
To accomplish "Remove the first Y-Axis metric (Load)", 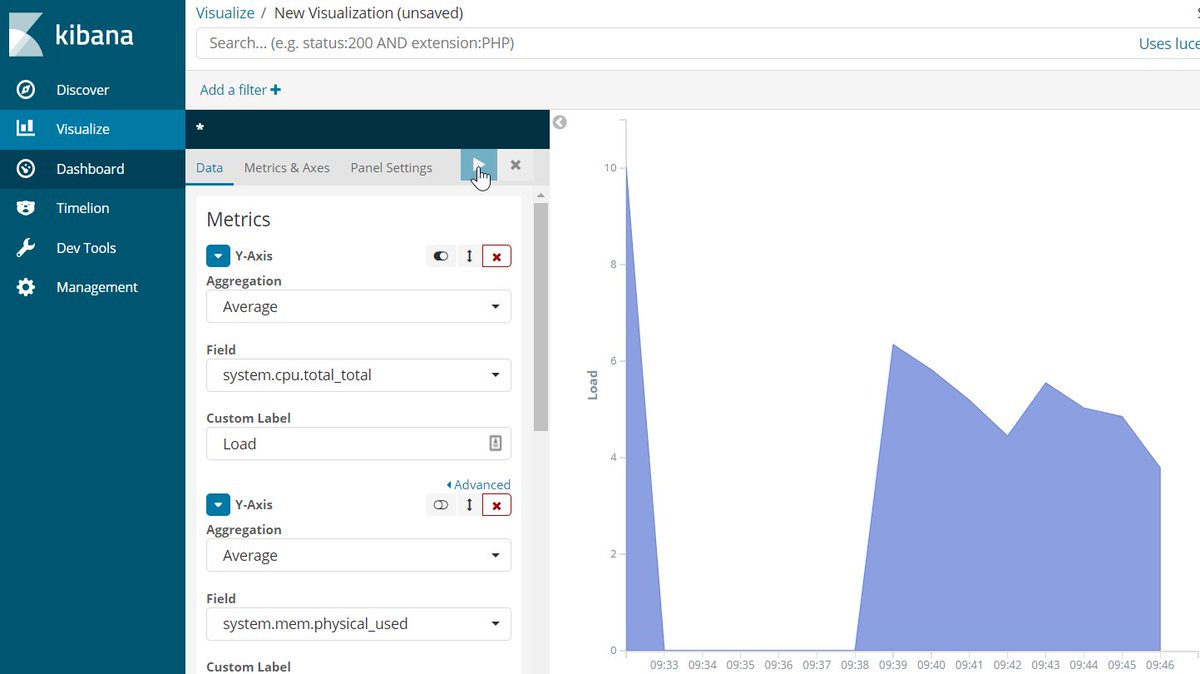I will pos(496,256).
